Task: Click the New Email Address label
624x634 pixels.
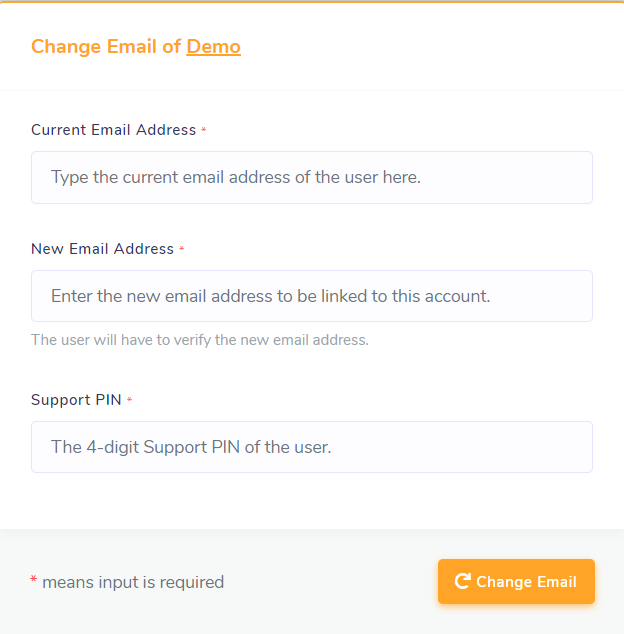Action: (102, 249)
